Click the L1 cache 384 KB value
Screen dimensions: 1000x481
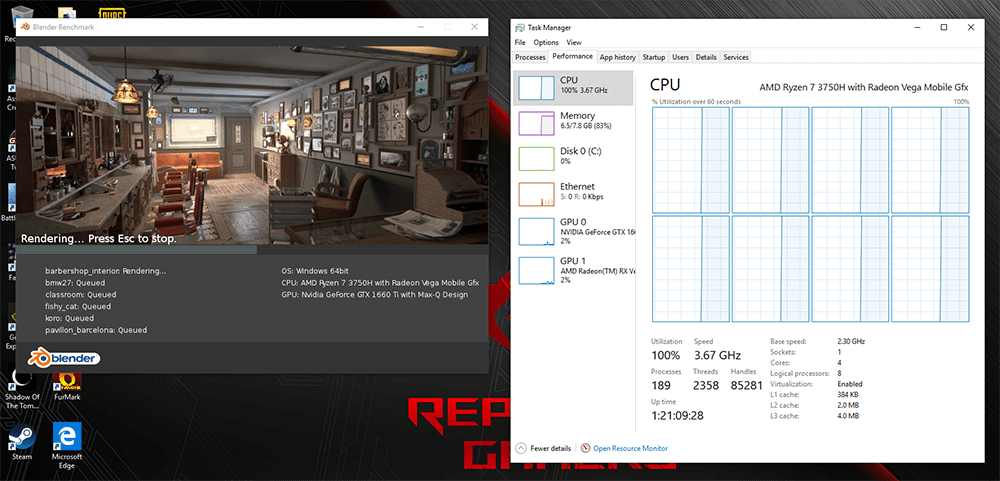(848, 395)
